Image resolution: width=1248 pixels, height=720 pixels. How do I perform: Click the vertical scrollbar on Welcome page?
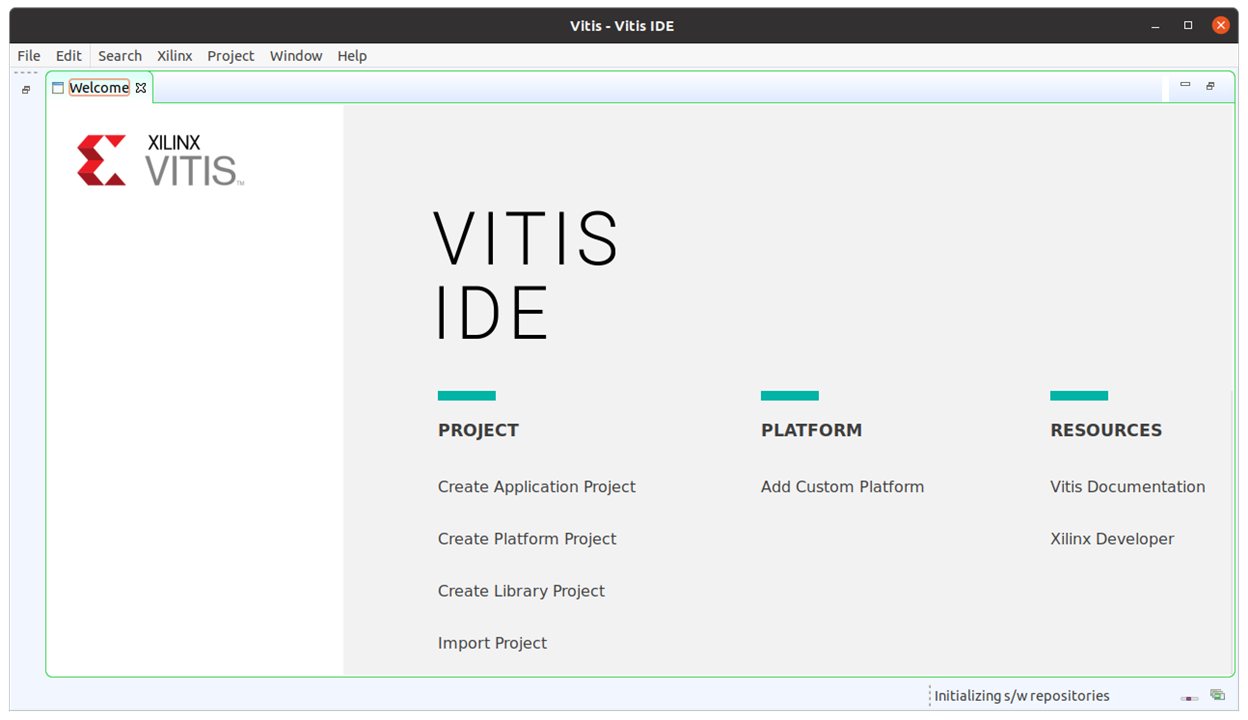(x=1234, y=530)
